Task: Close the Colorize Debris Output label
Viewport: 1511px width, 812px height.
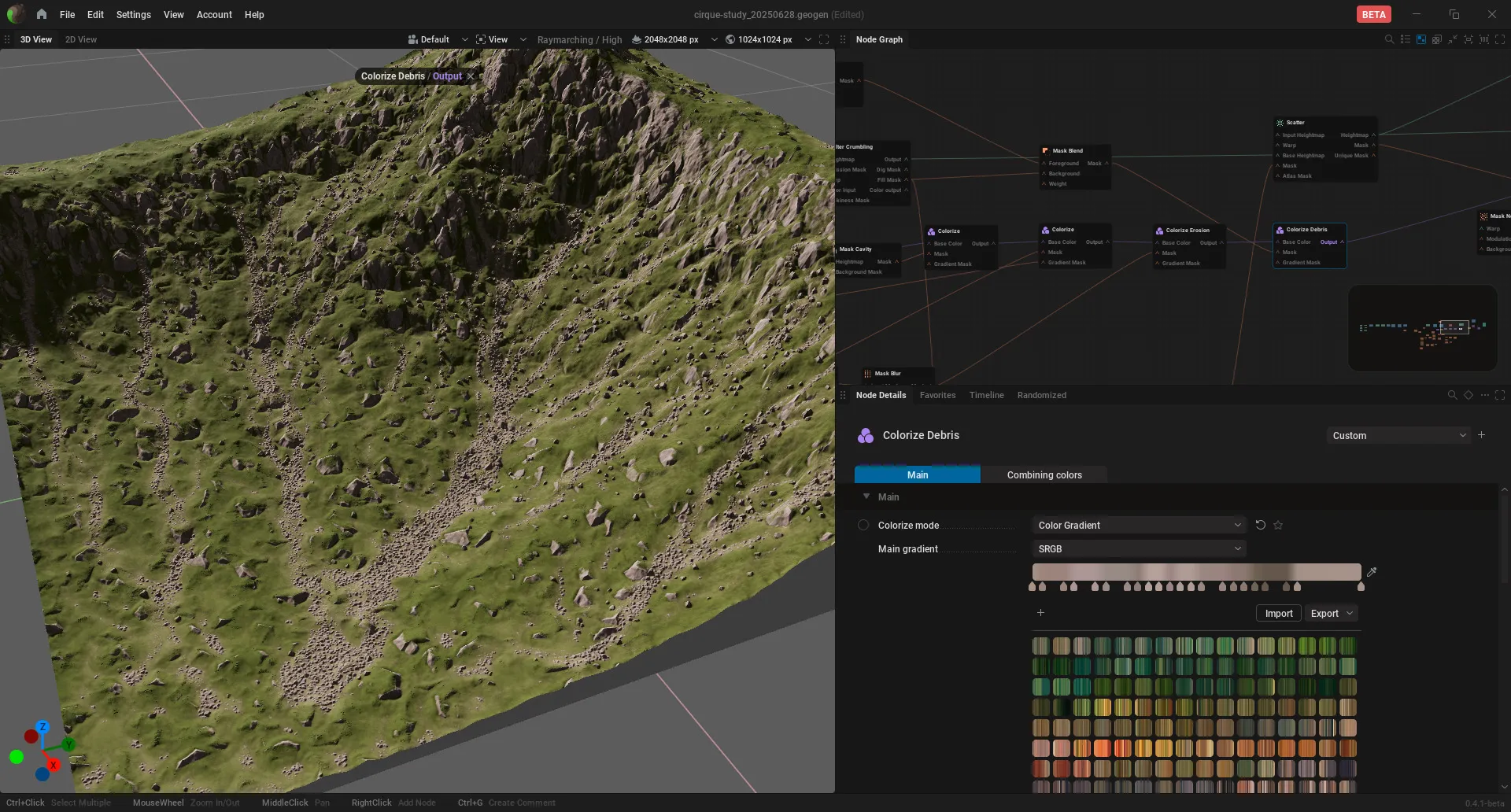Action: [x=471, y=76]
